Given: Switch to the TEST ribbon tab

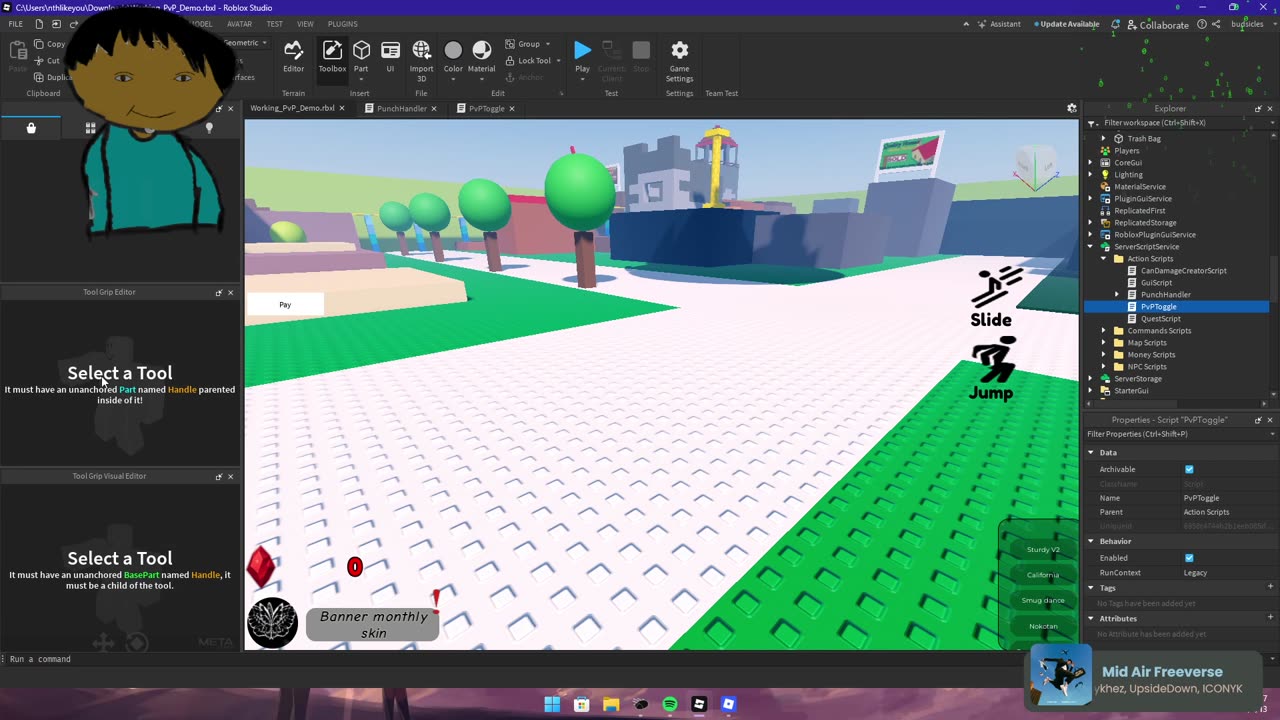Looking at the screenshot, I should pos(274,24).
